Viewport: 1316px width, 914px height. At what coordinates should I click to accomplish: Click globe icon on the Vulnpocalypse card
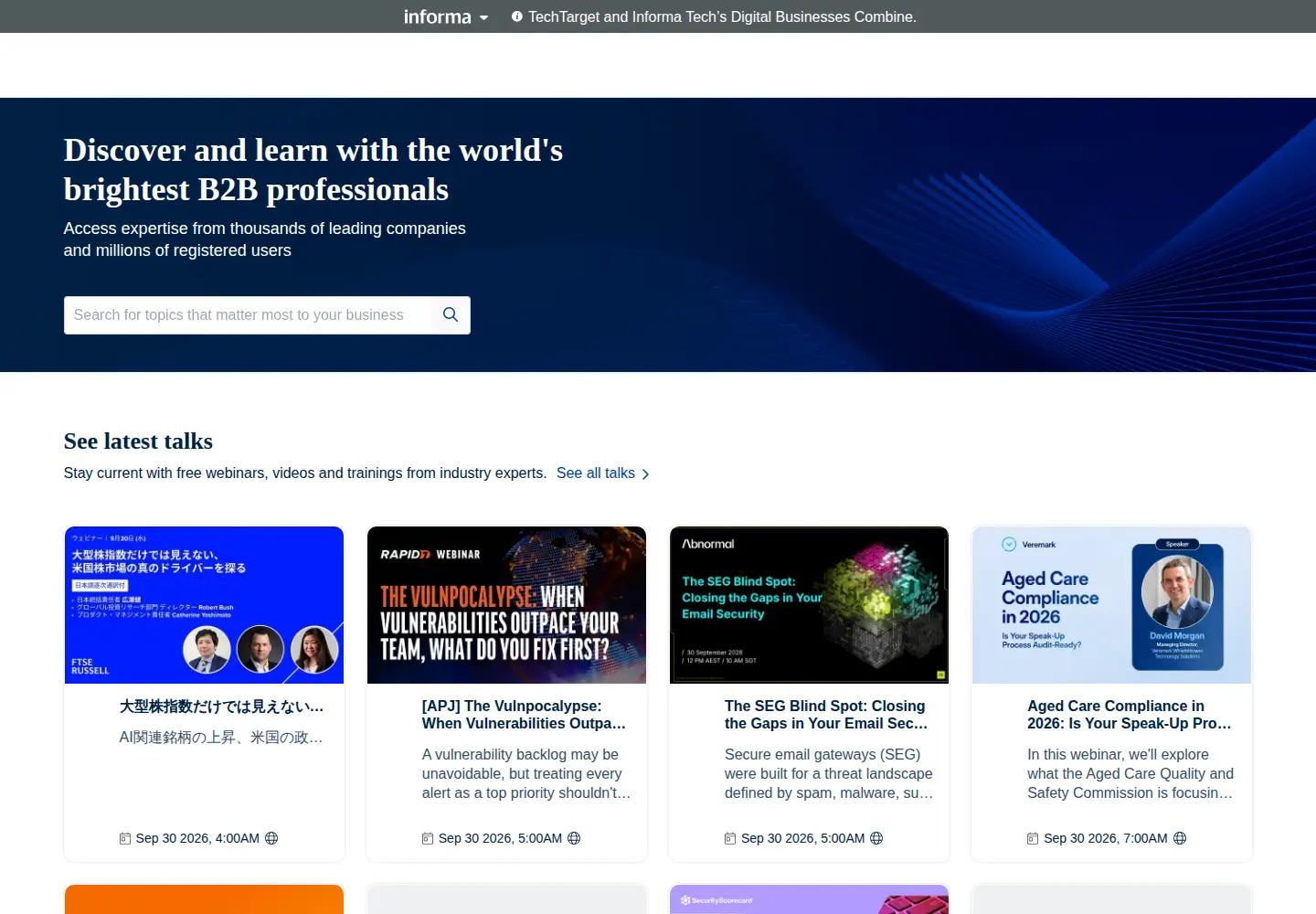click(x=574, y=838)
